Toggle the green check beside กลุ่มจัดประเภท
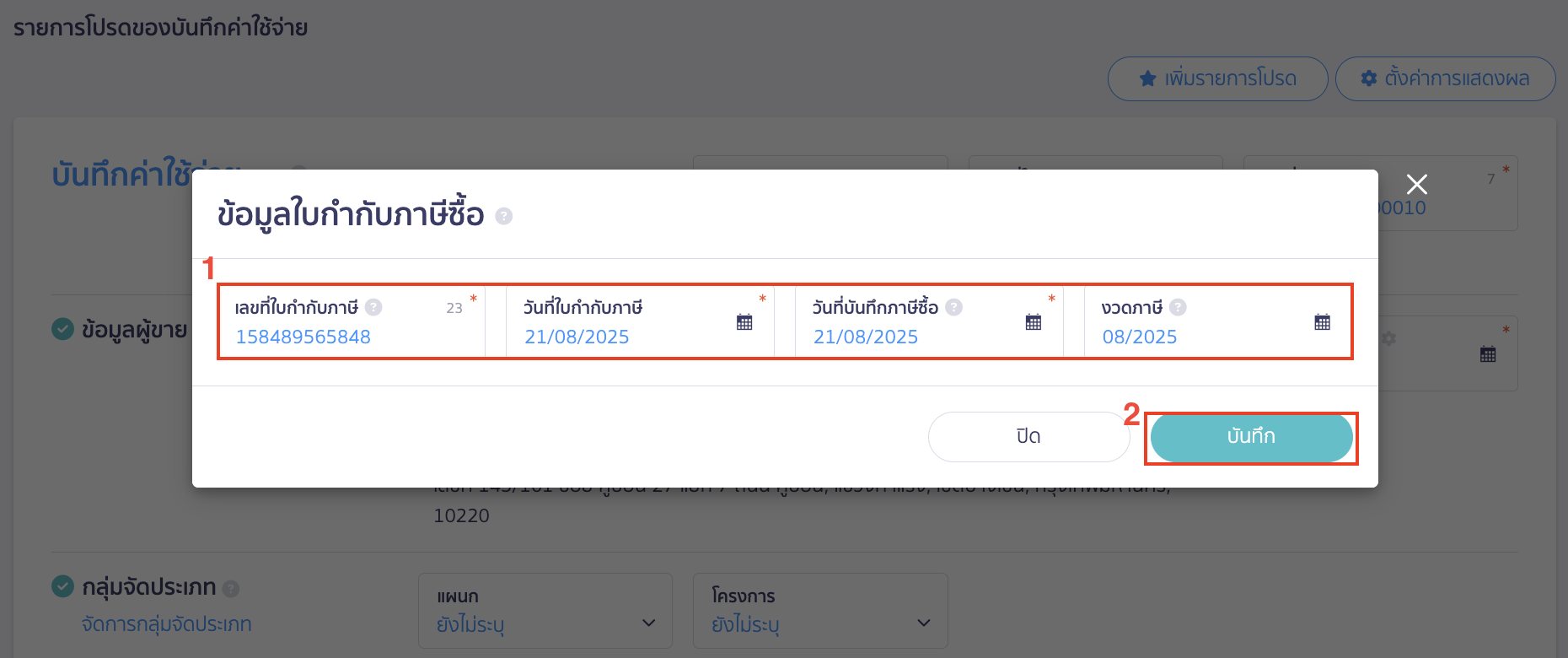This screenshot has height=658, width=1568. (62, 586)
